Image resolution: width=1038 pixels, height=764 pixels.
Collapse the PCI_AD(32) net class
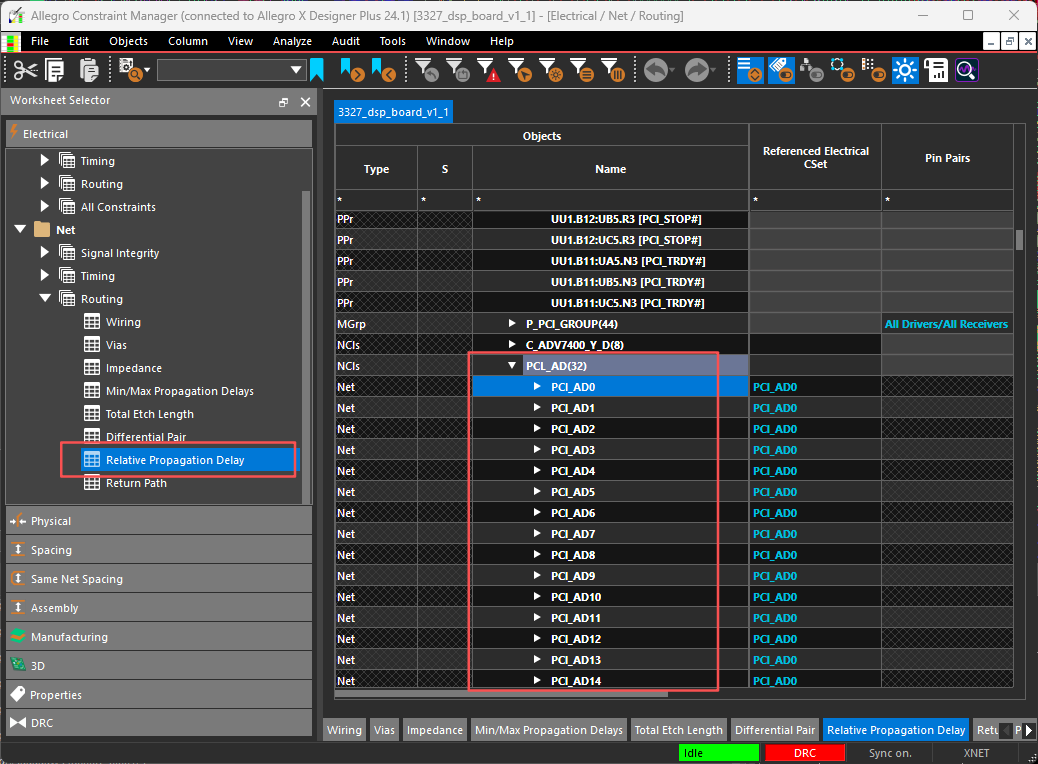[x=513, y=366]
